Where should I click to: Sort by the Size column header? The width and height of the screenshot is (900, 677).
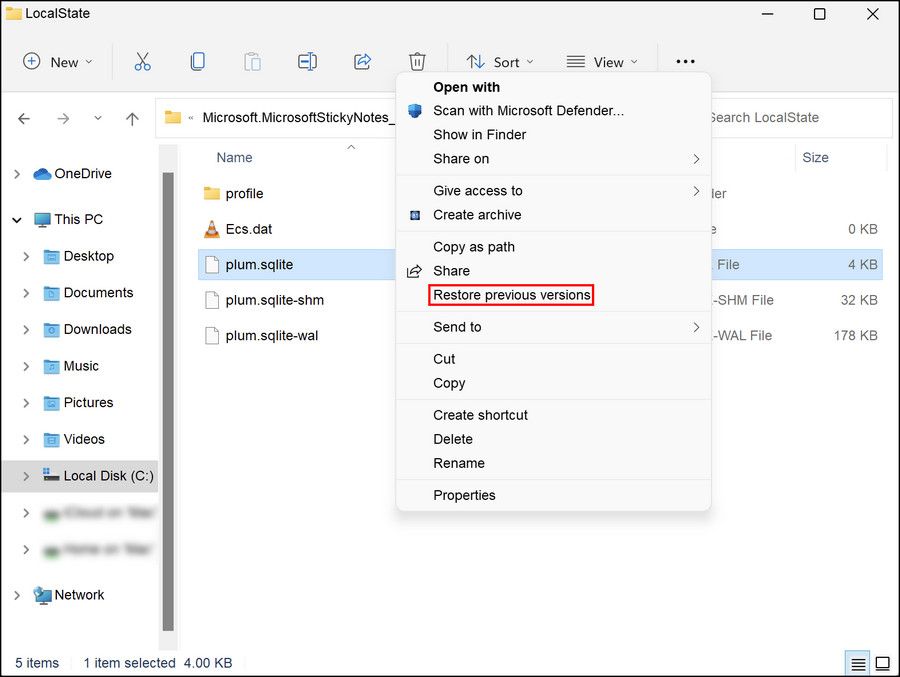coord(815,158)
